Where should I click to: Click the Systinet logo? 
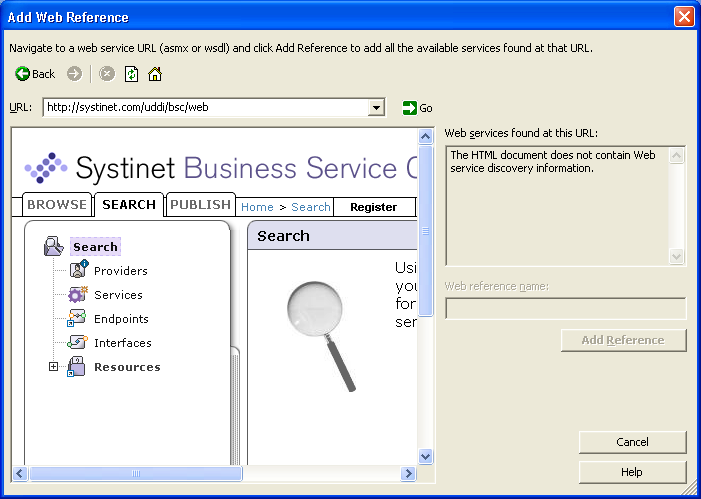[46, 168]
